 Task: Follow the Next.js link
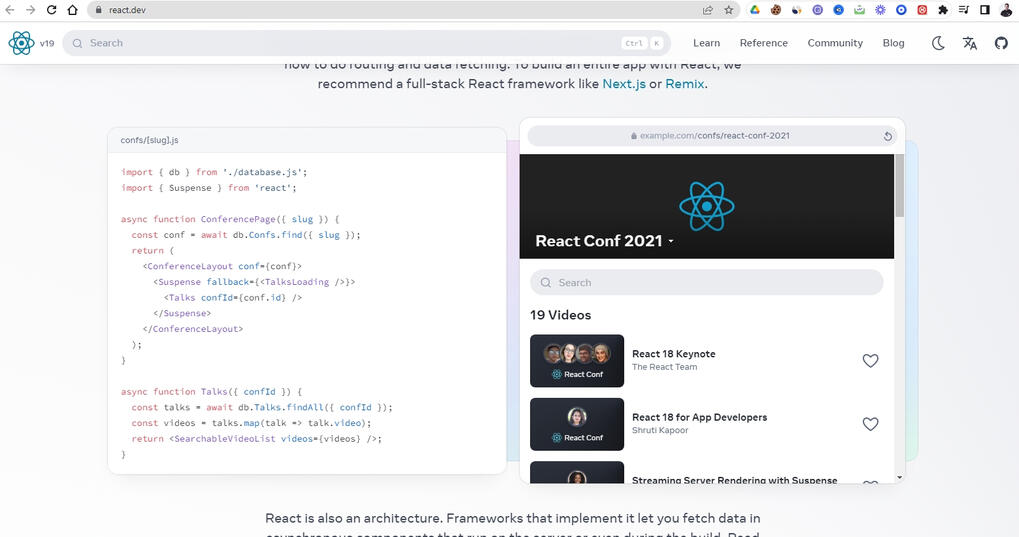click(x=624, y=84)
